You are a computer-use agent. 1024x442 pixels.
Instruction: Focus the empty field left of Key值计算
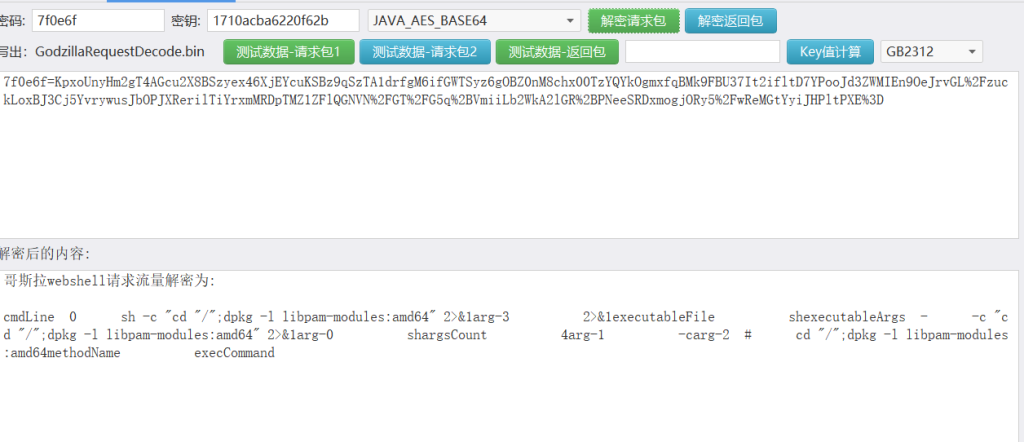pos(702,52)
